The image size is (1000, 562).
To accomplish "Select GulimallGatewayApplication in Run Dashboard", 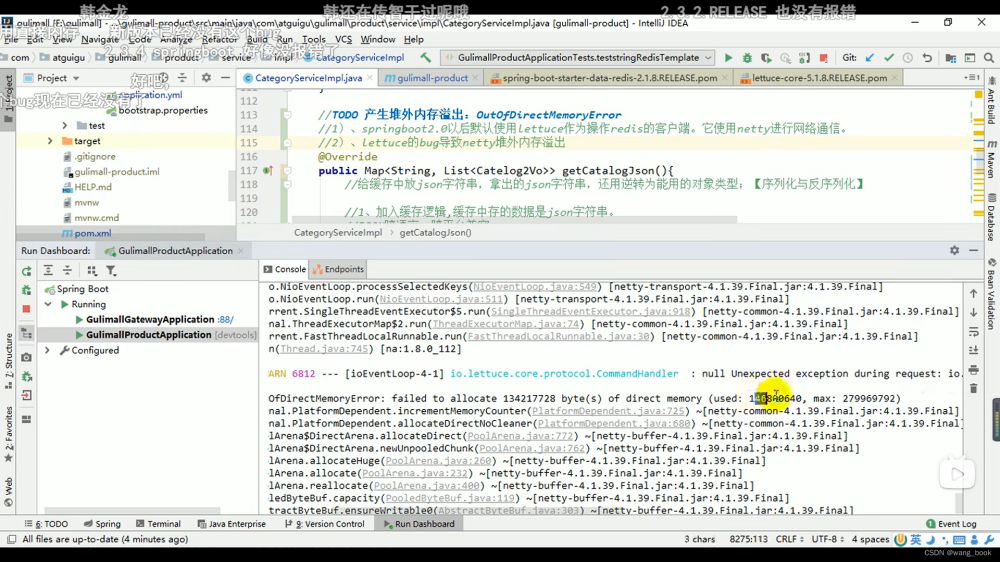I will coord(150,320).
